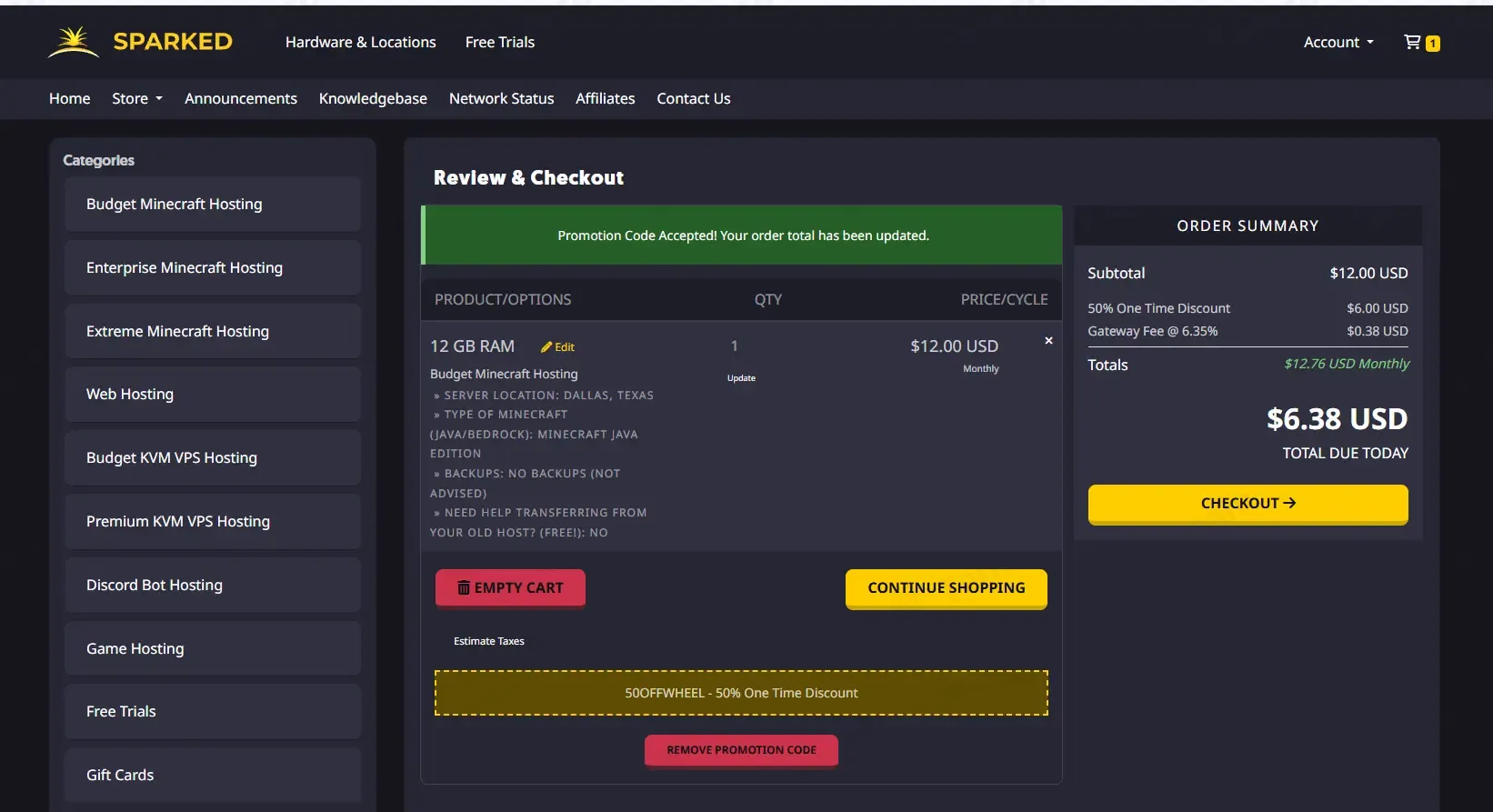Click the EMPTY CART button
This screenshot has width=1493, height=812.
[510, 588]
